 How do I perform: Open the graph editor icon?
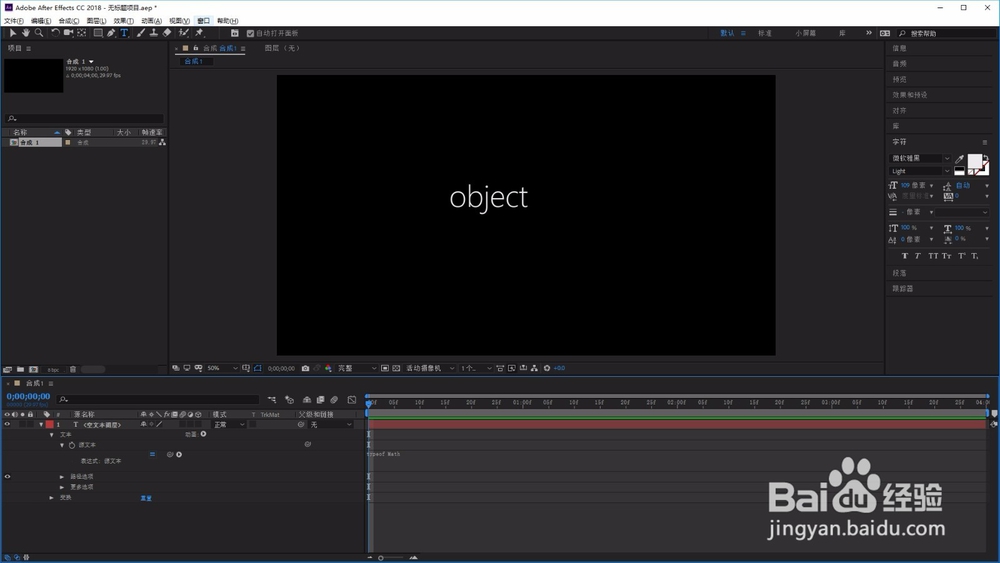[x=352, y=399]
